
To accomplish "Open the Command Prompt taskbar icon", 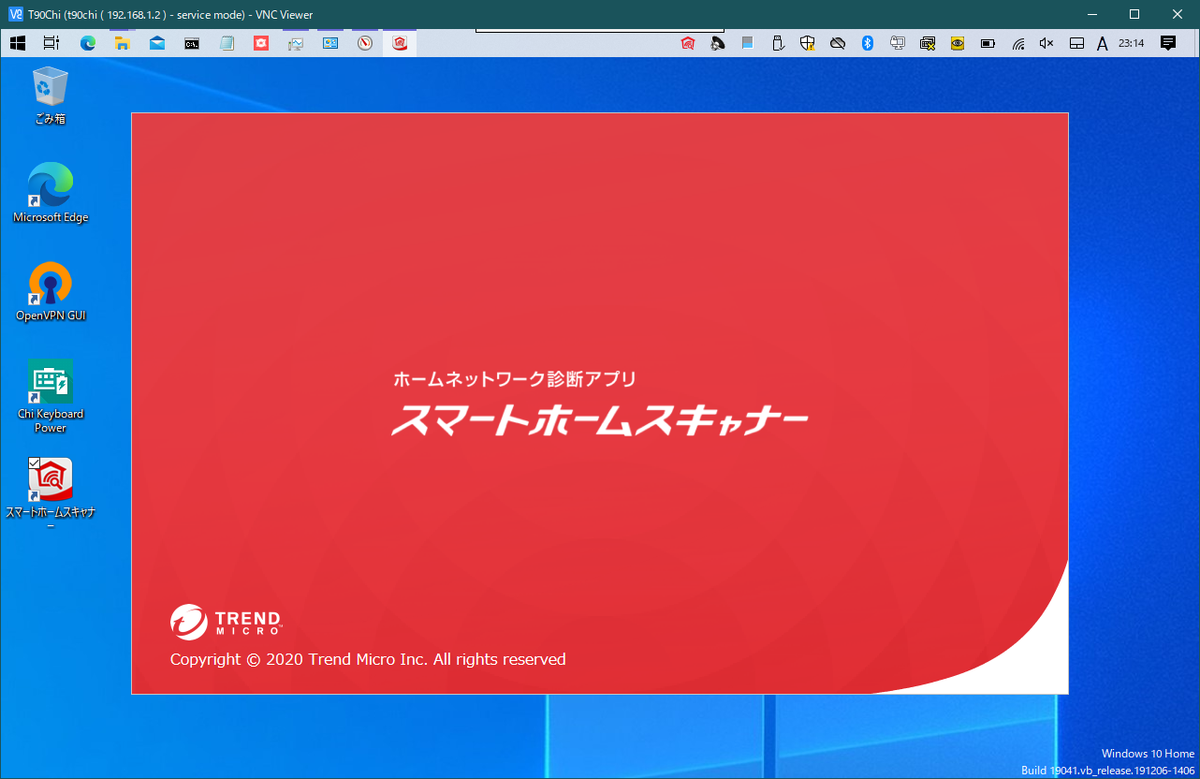I will coord(191,43).
